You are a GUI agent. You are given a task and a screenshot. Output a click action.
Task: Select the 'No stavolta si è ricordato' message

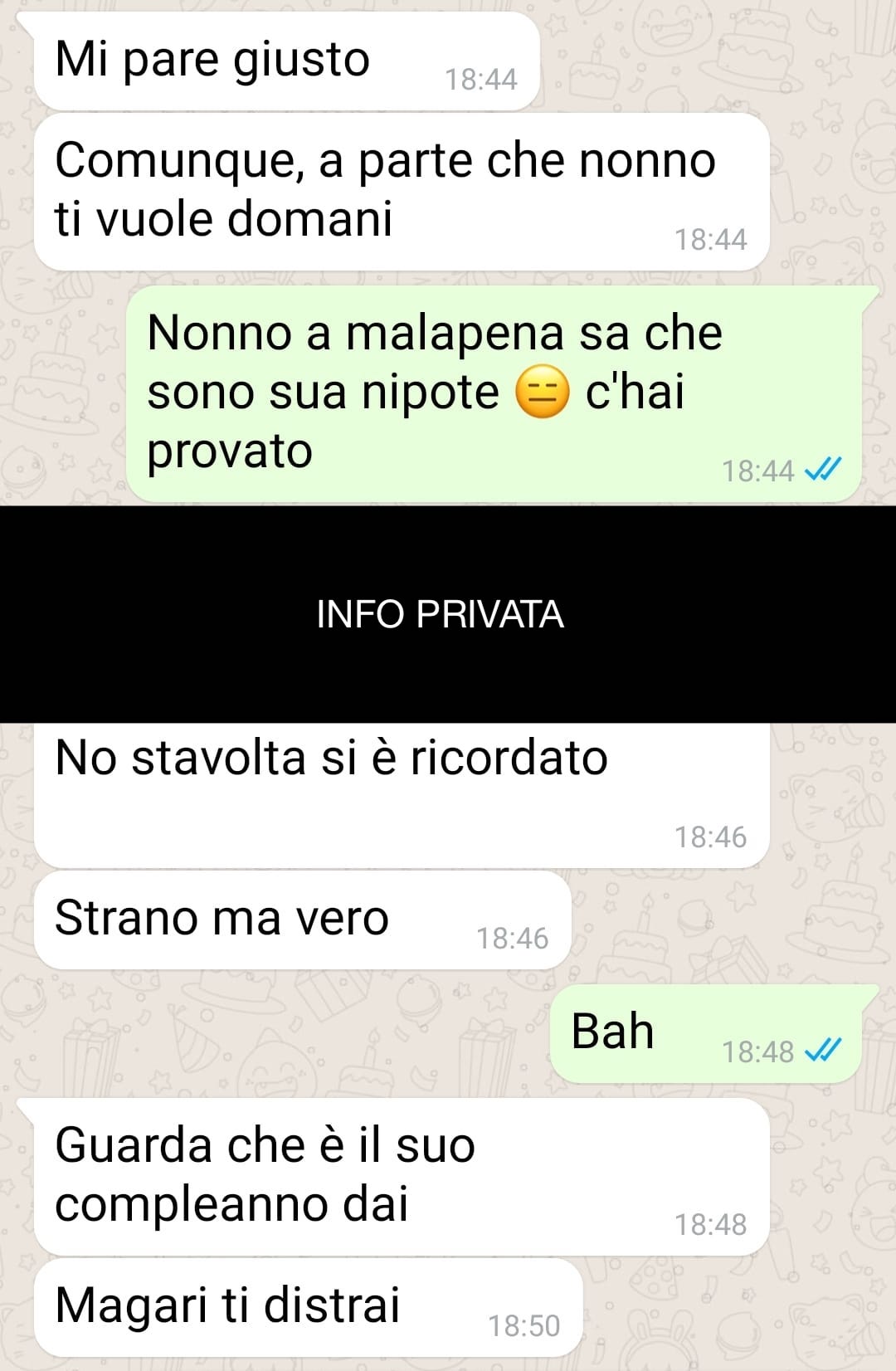[402, 795]
